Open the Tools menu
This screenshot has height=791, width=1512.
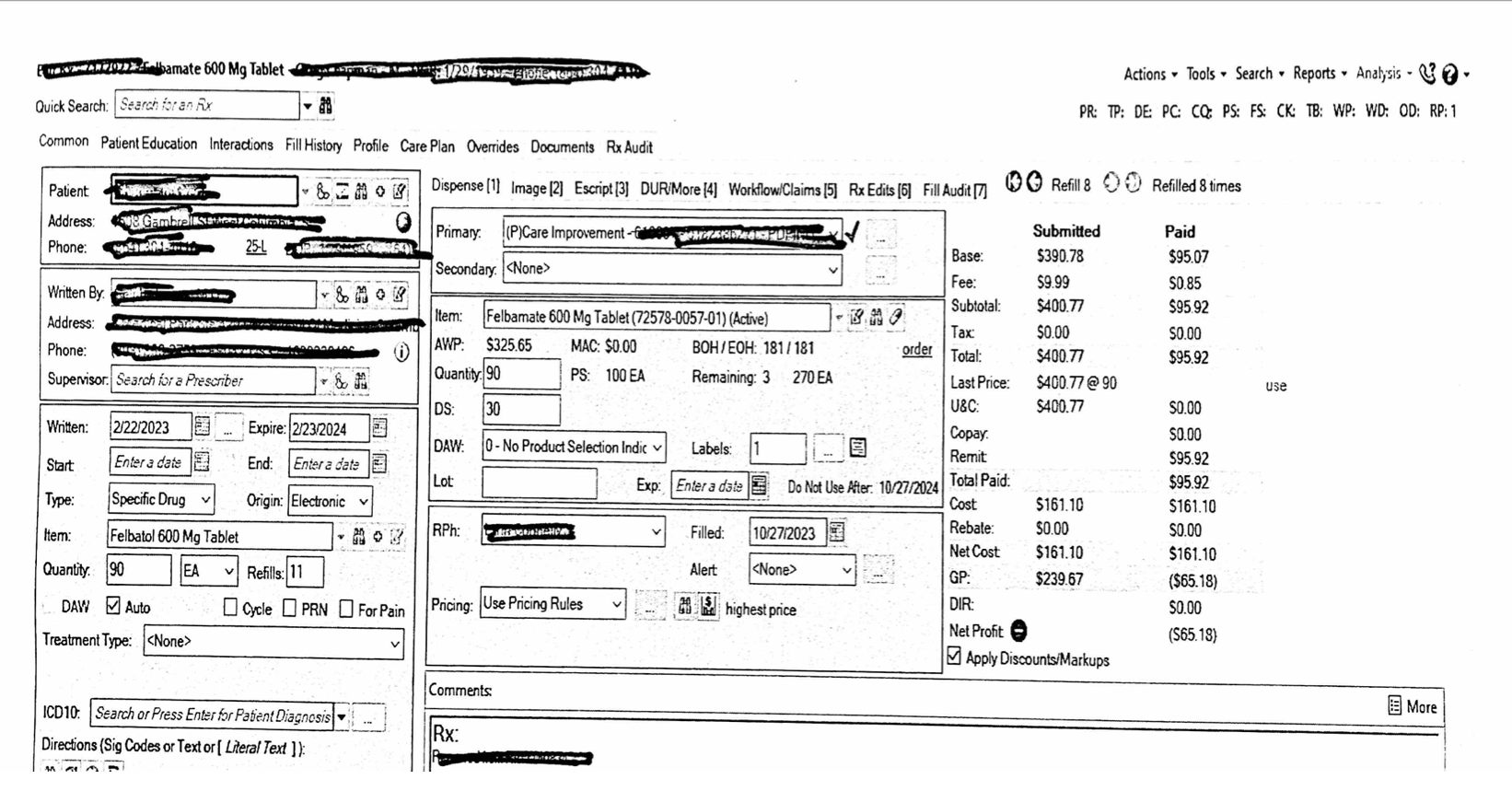pos(1206,74)
